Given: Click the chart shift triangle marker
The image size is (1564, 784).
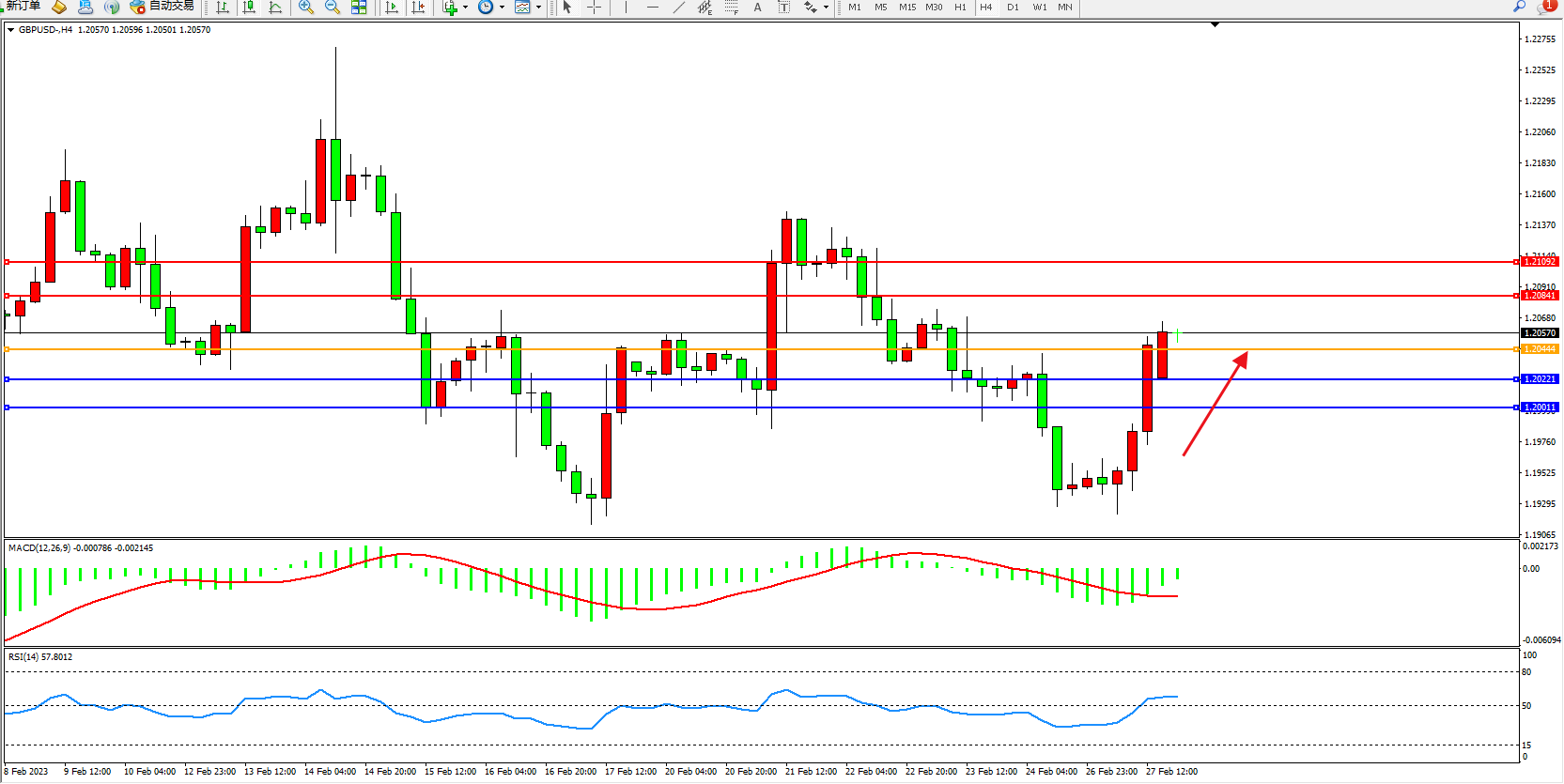Looking at the screenshot, I should pos(1215,25).
